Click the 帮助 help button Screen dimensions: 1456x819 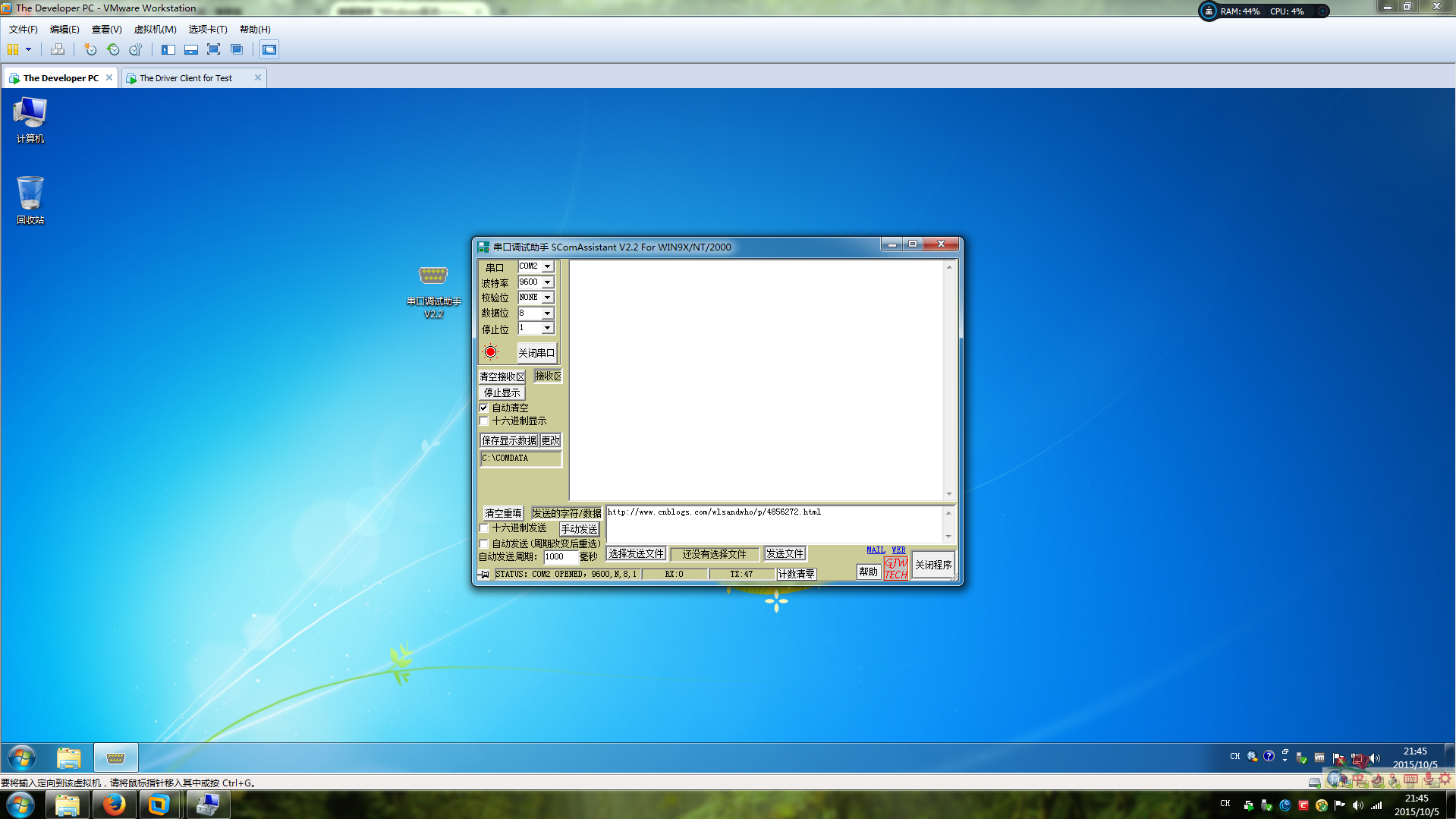[869, 572]
